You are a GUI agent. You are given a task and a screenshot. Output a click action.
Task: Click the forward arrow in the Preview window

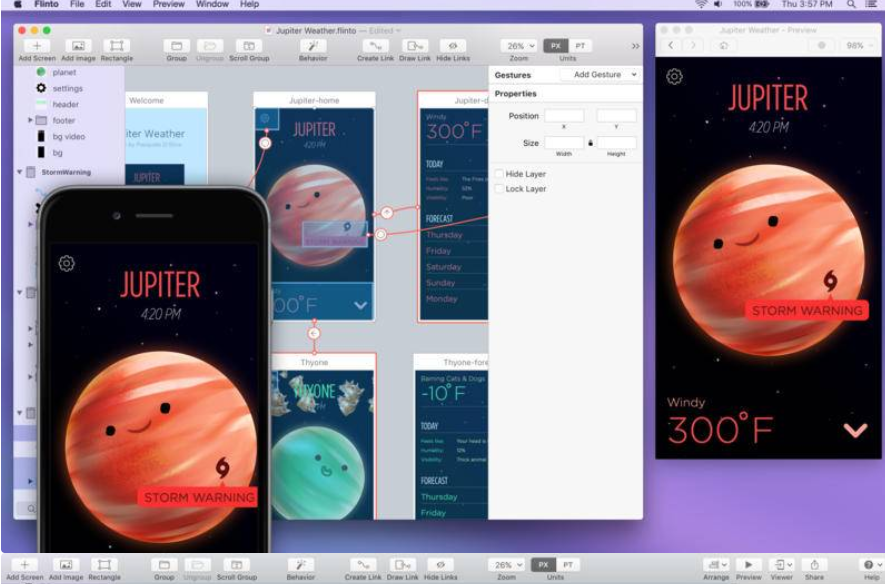click(x=693, y=46)
